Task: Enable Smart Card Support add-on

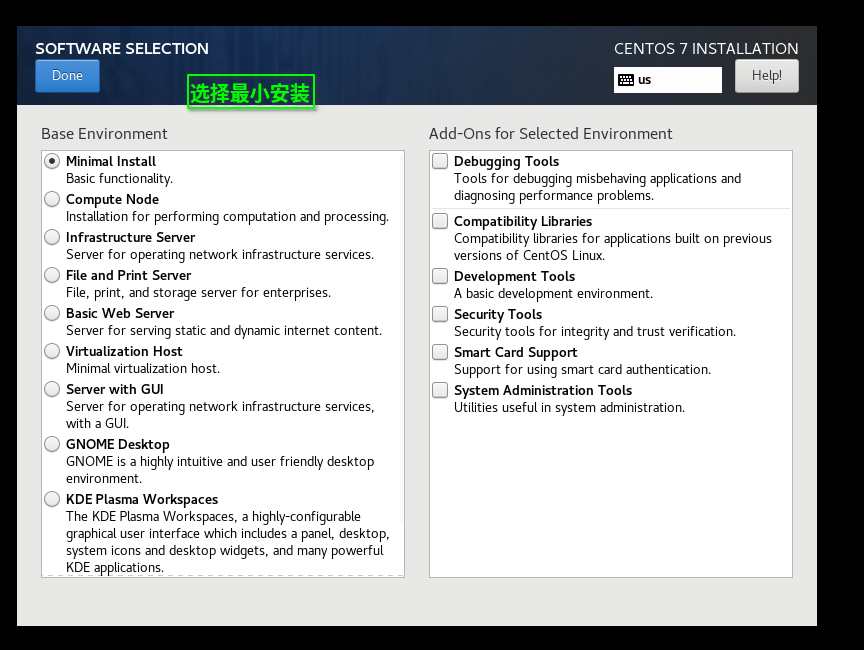Action: (440, 352)
